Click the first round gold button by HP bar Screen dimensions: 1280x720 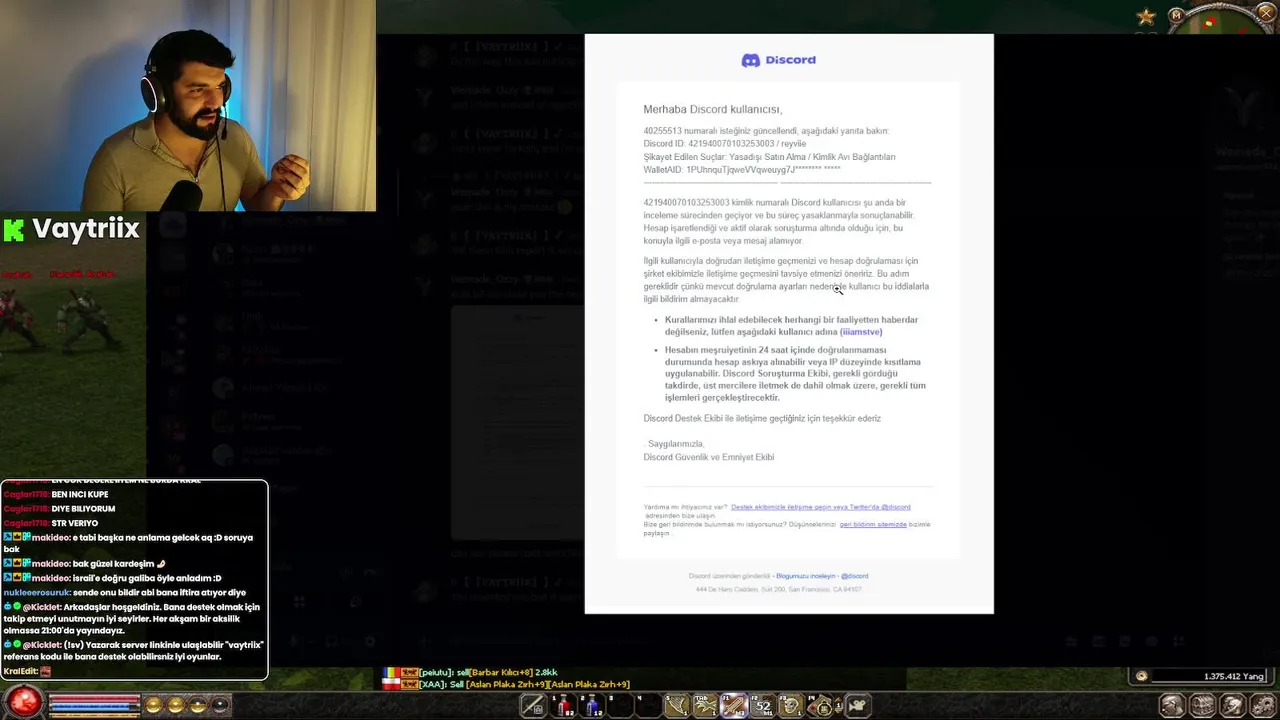coord(153,705)
